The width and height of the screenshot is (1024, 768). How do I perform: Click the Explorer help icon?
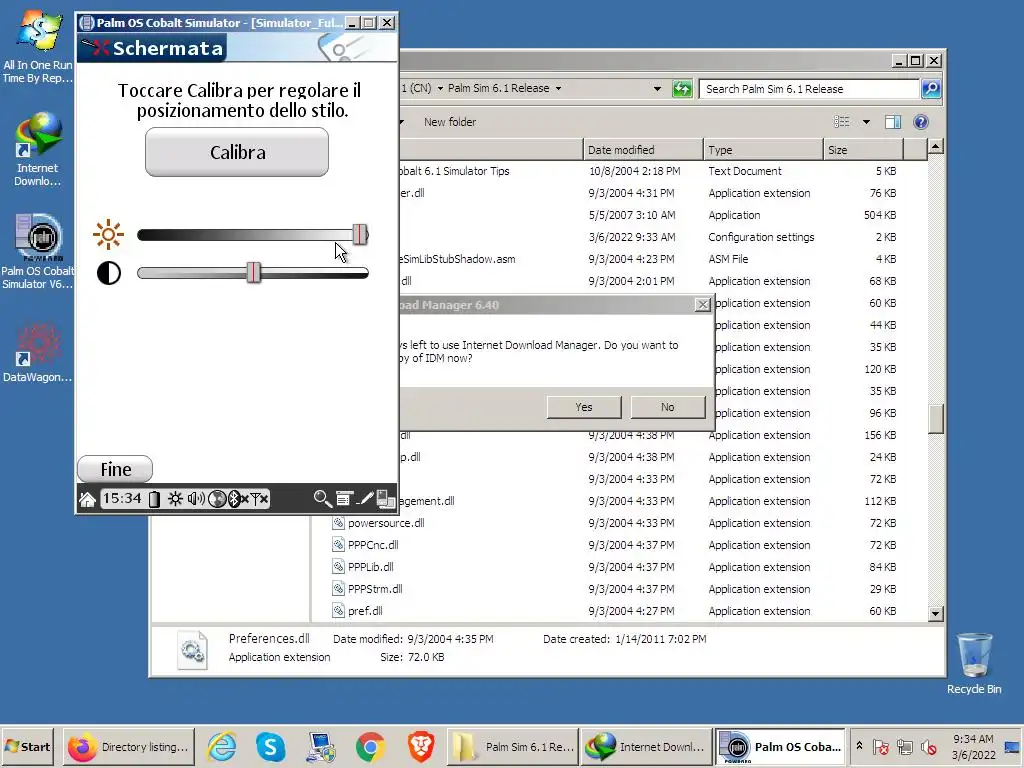pyautogui.click(x=921, y=122)
